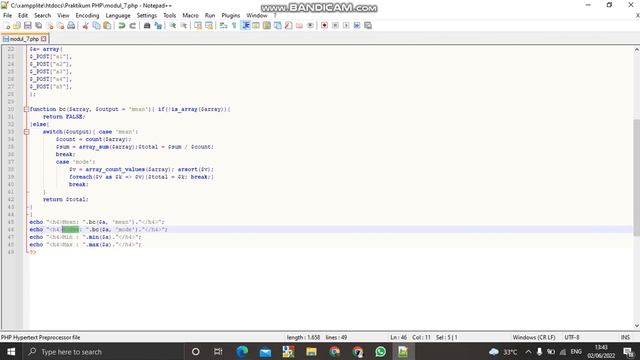Open the taskbar clock showing 13:43
The image size is (640, 360).
[x=601, y=352]
